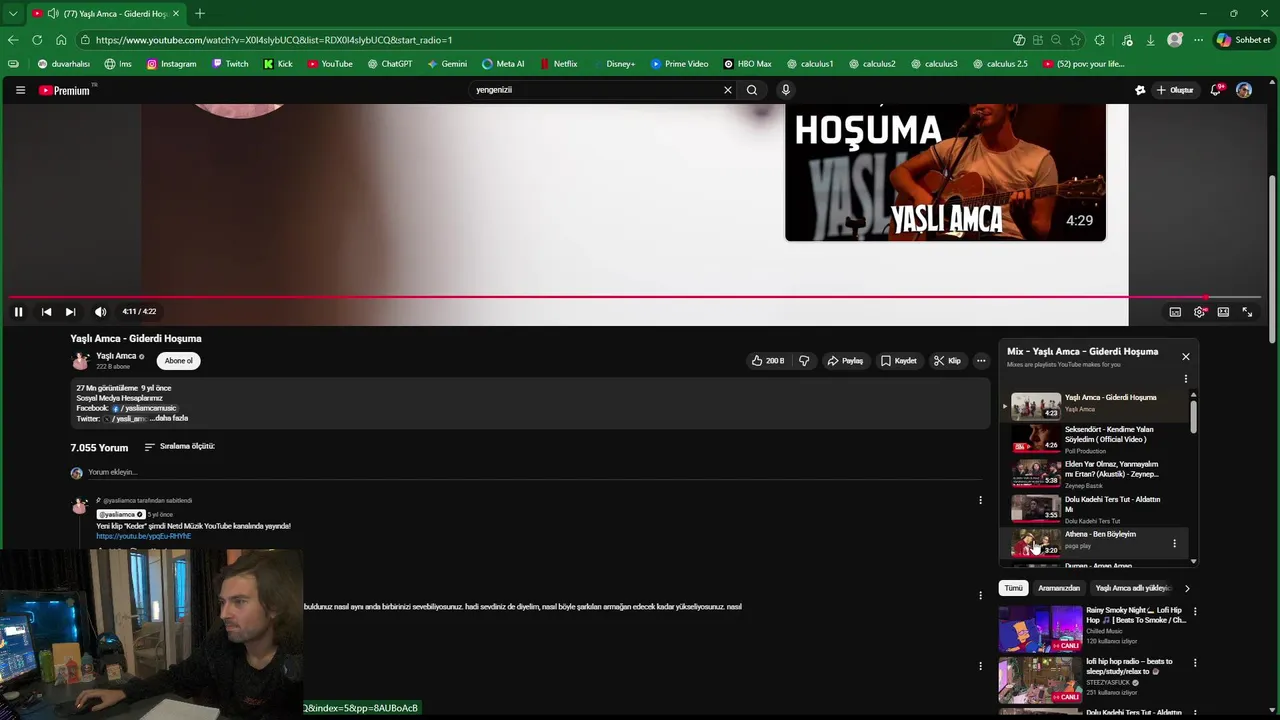Switch to theater mode

(x=1223, y=312)
